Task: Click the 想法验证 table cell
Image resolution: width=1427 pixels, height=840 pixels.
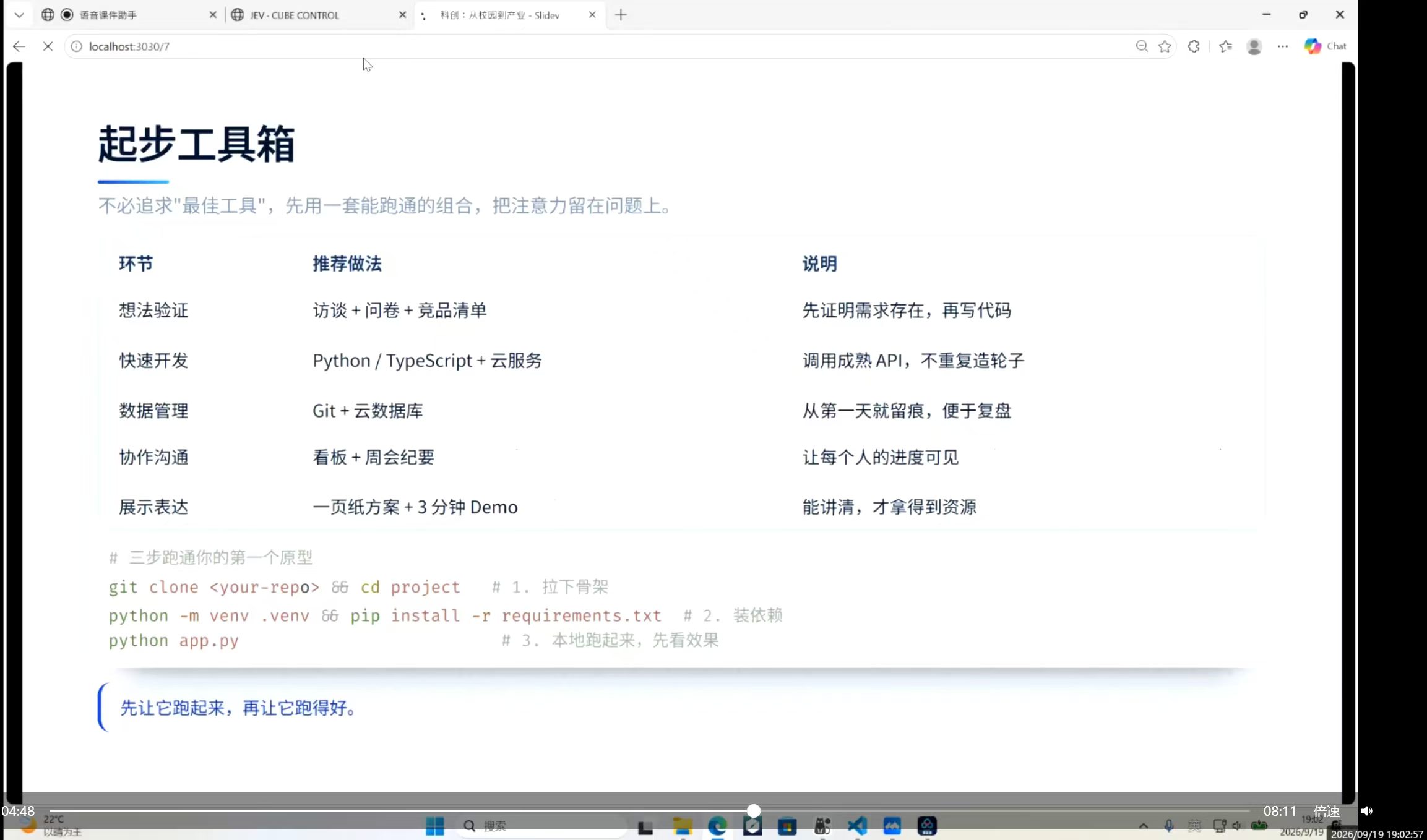Action: click(x=153, y=310)
